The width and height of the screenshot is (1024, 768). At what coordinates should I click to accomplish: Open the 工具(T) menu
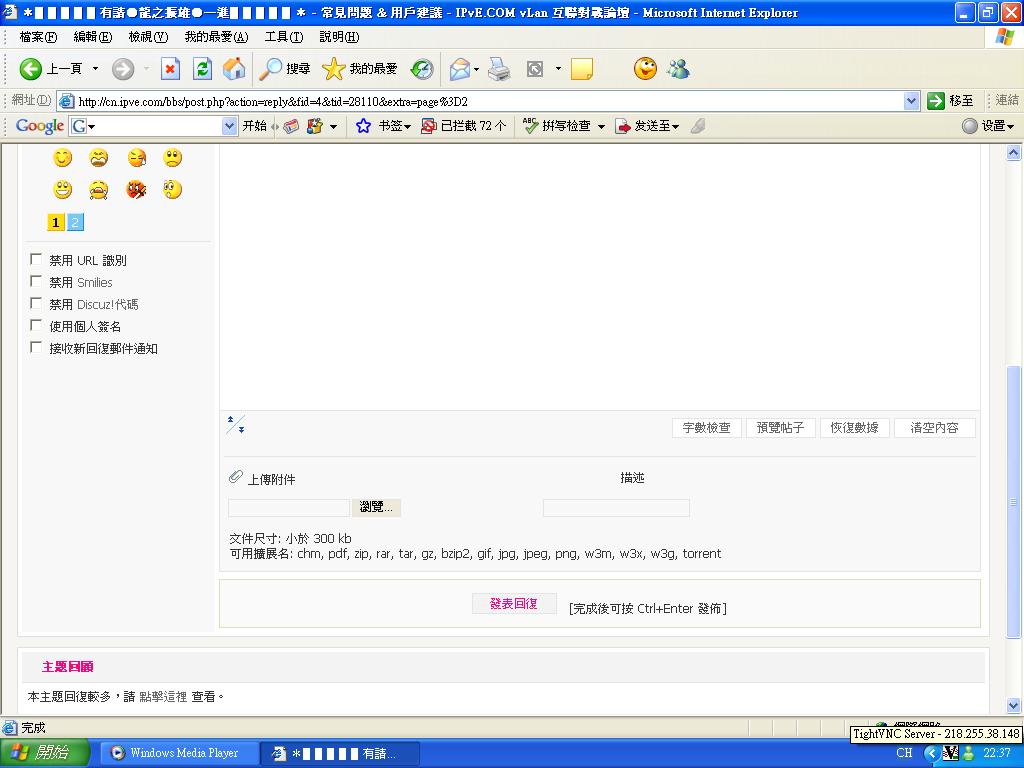(284, 37)
